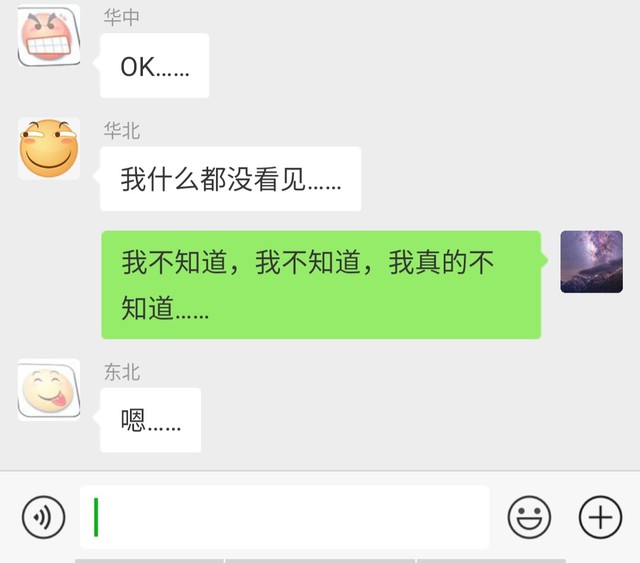This screenshot has width=640, height=563.
Task: Select the 嗯…… message bubble
Action: click(150, 420)
